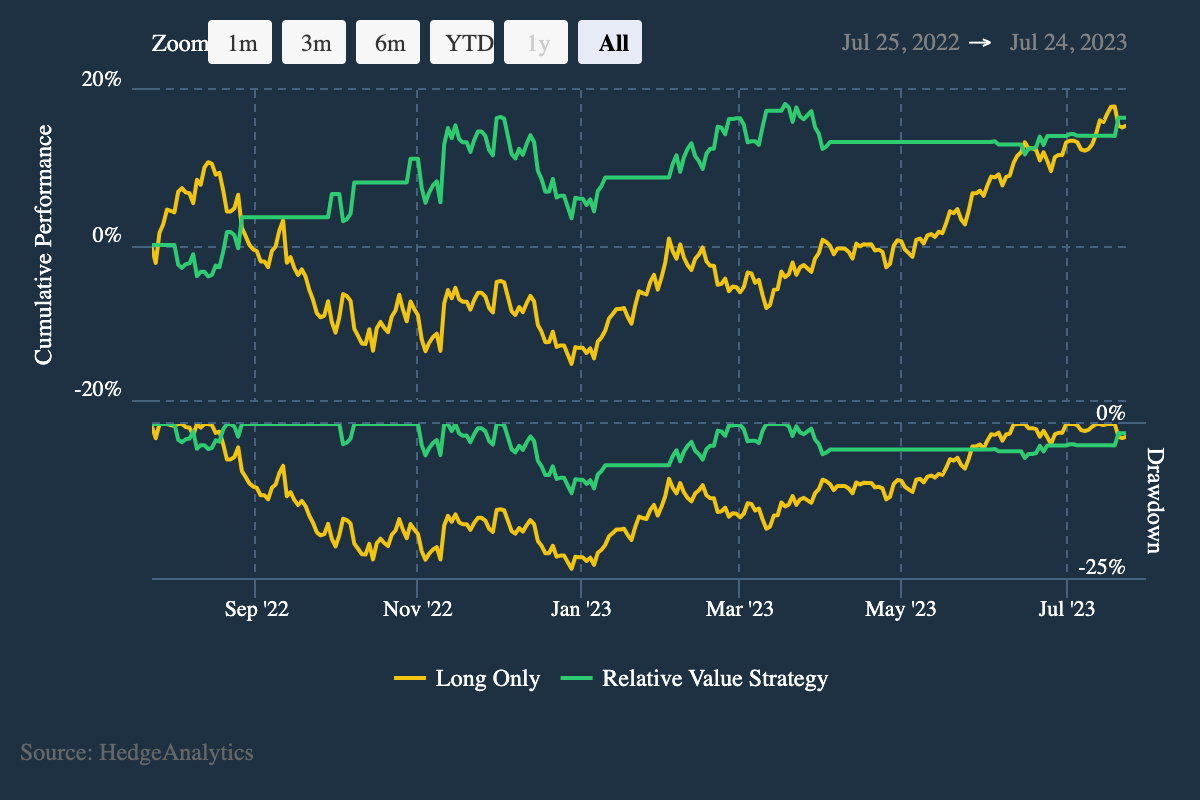The width and height of the screenshot is (1200, 800).
Task: Select the 1y zoom preset
Action: point(535,42)
